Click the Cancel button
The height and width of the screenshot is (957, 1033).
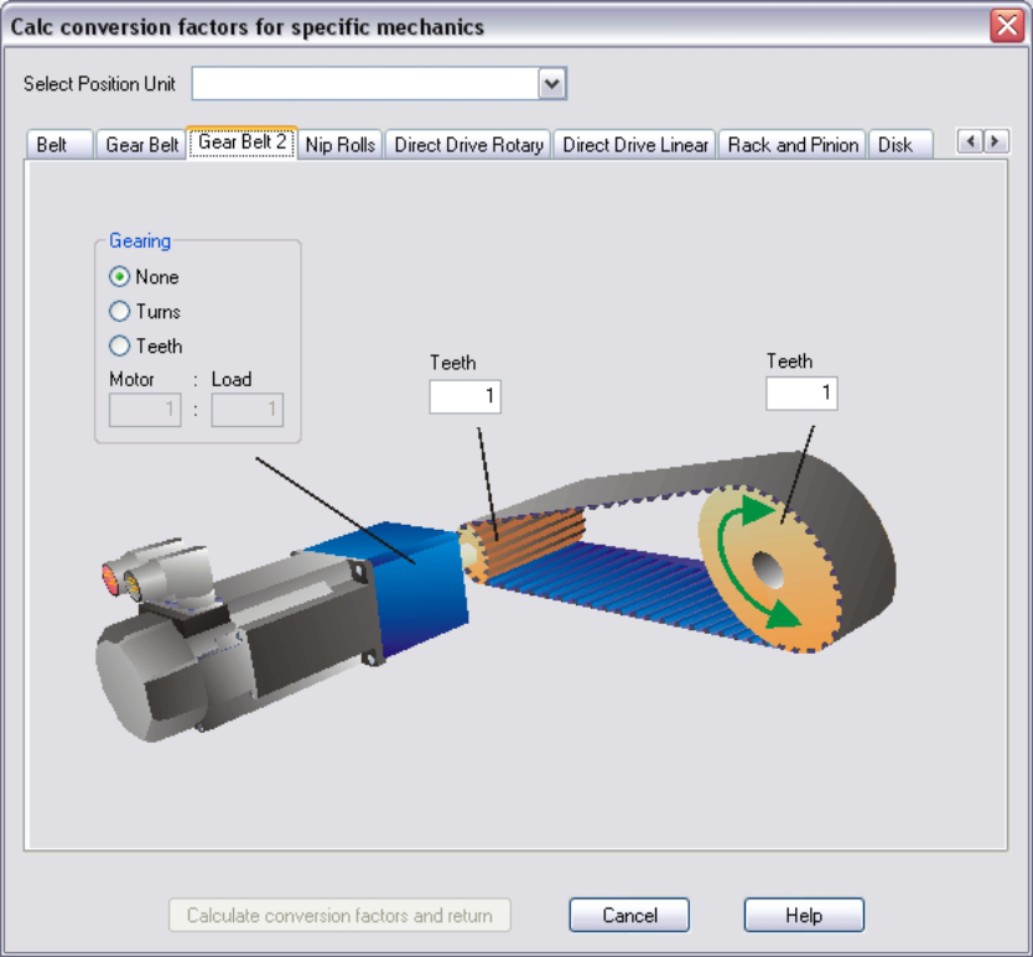629,915
